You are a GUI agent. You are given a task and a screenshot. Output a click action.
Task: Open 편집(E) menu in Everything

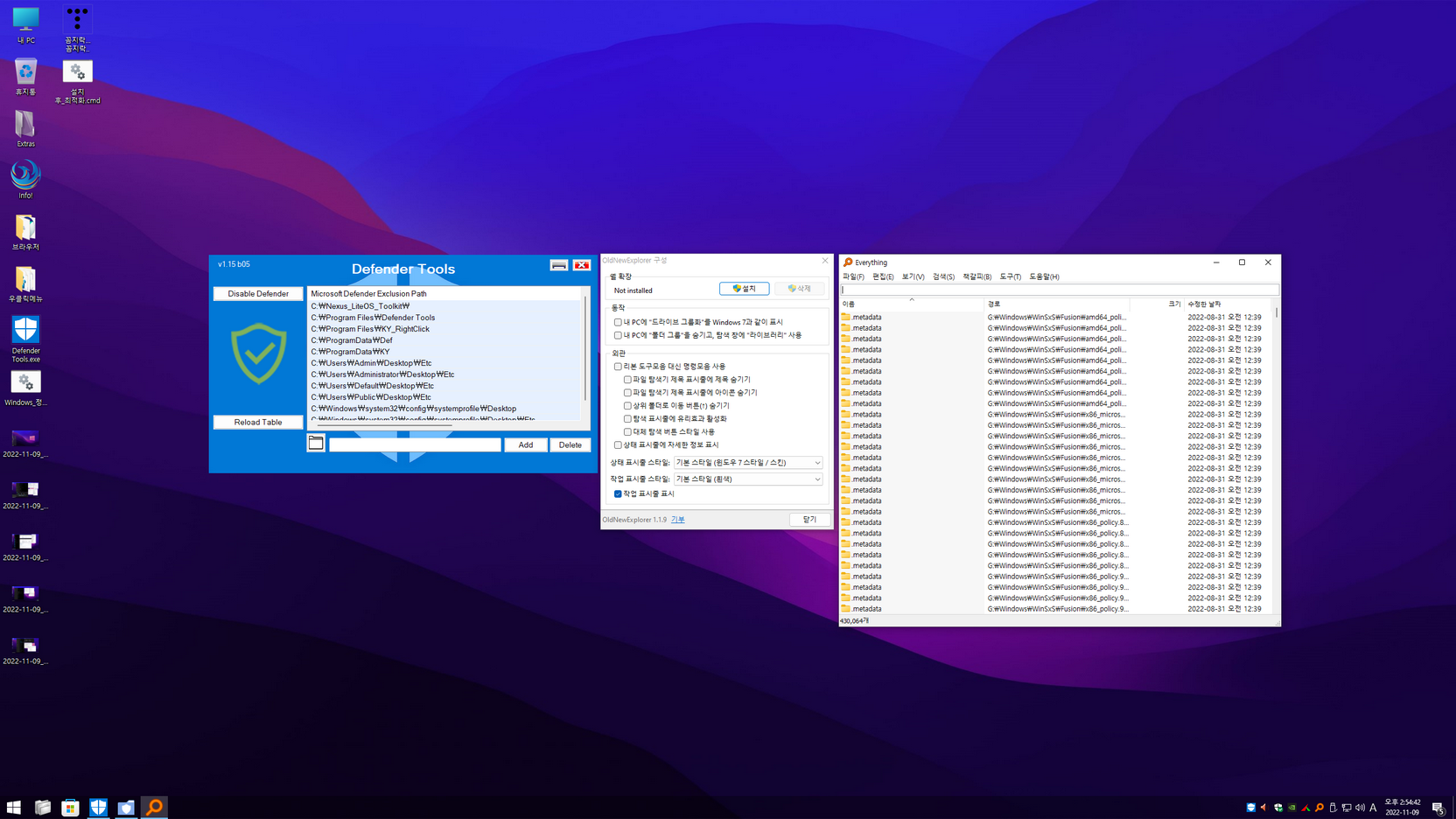click(x=883, y=276)
